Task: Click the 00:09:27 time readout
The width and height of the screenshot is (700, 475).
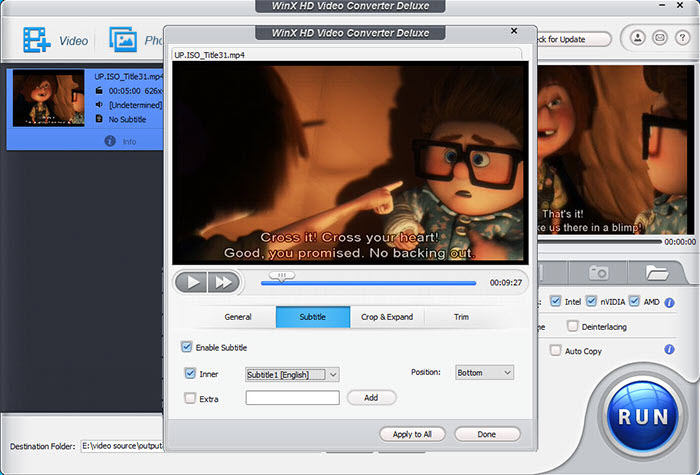Action: (x=506, y=283)
